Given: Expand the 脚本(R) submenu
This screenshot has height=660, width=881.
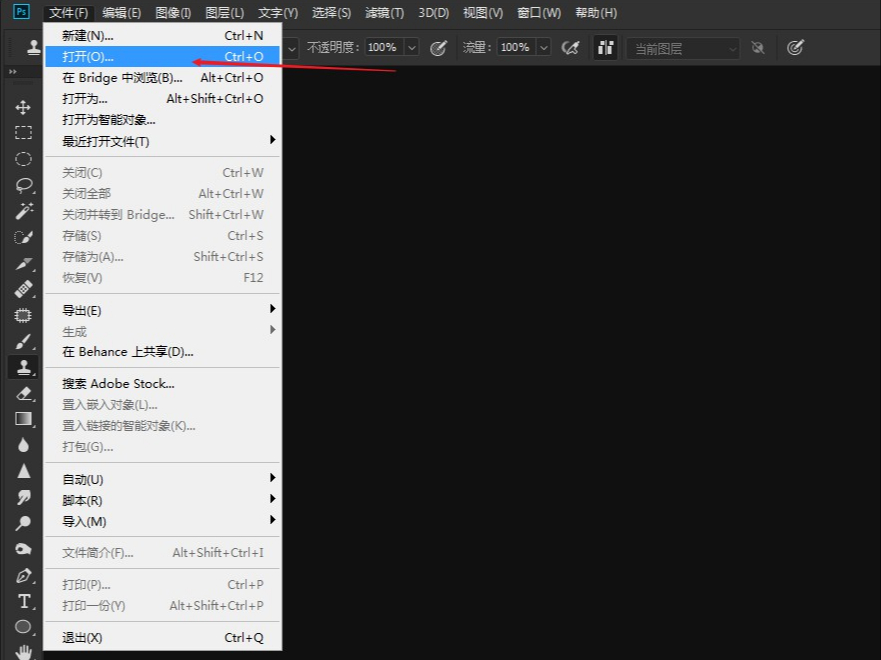Looking at the screenshot, I should (x=162, y=500).
